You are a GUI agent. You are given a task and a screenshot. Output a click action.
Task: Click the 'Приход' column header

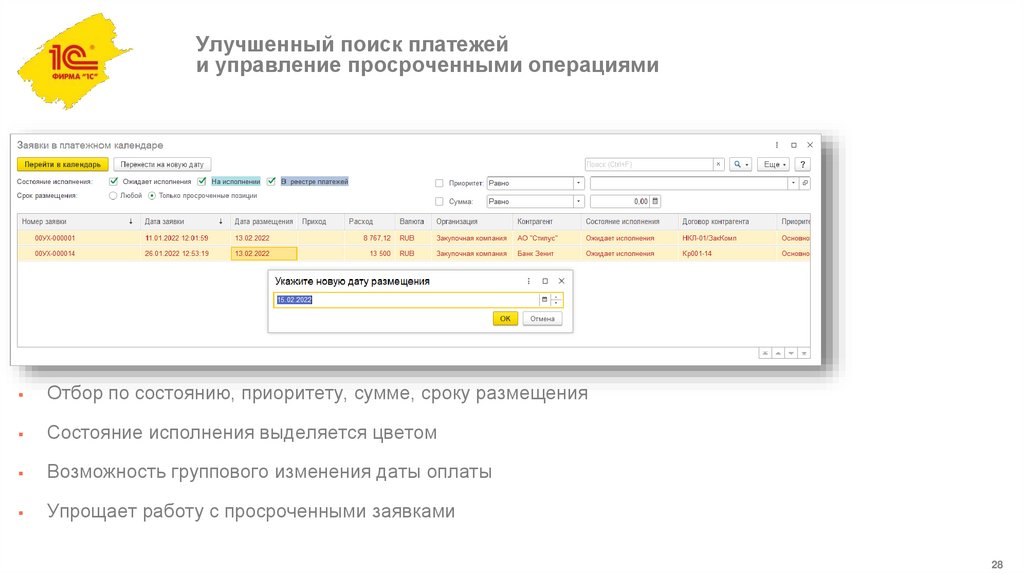(321, 222)
